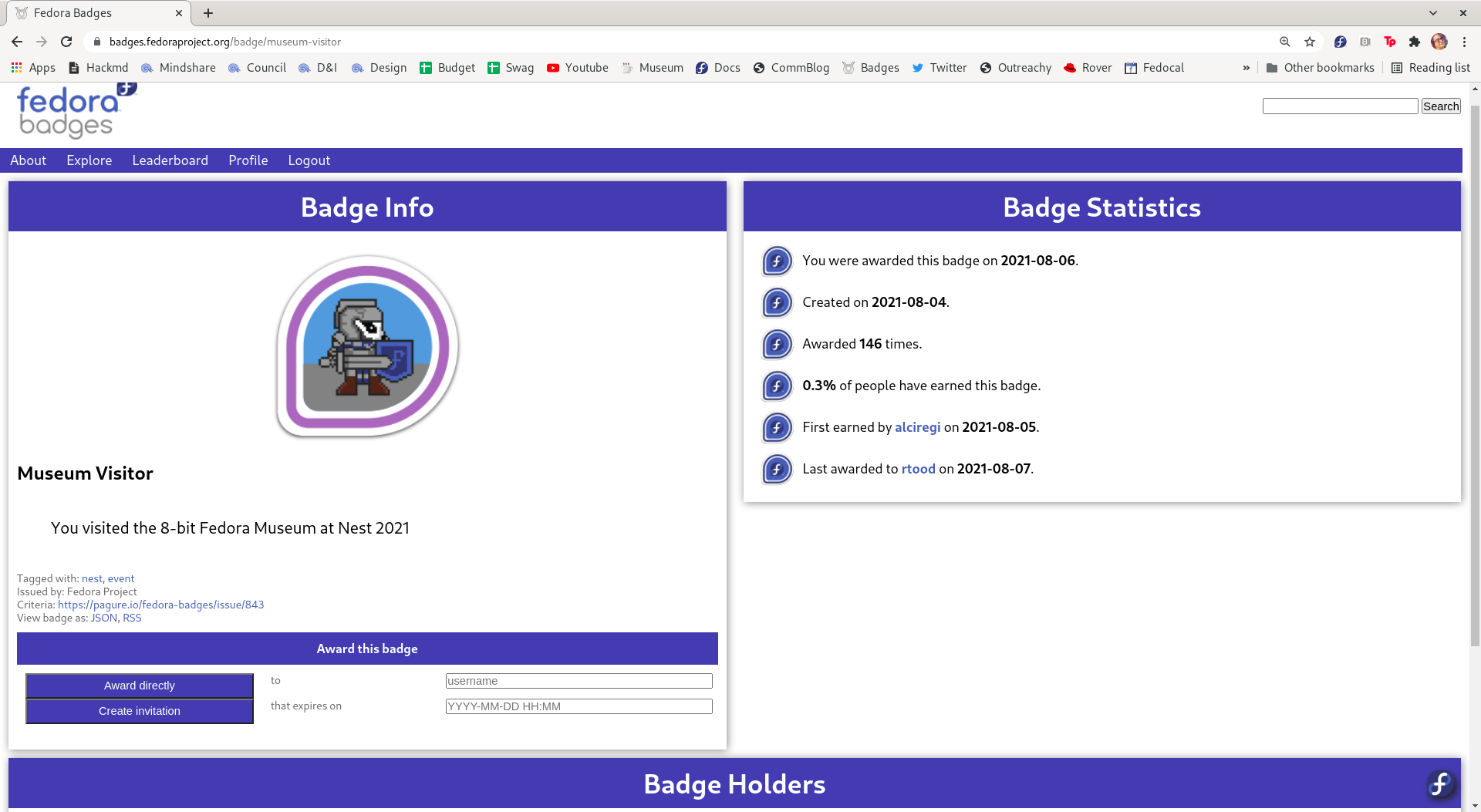Open the event tag link

(121, 578)
